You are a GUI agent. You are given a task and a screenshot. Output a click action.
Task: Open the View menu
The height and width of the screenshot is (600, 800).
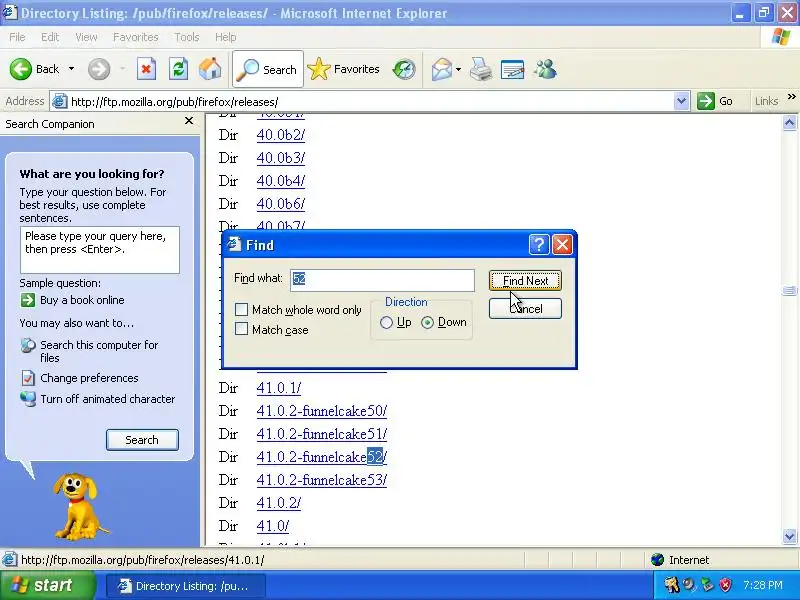click(x=86, y=37)
